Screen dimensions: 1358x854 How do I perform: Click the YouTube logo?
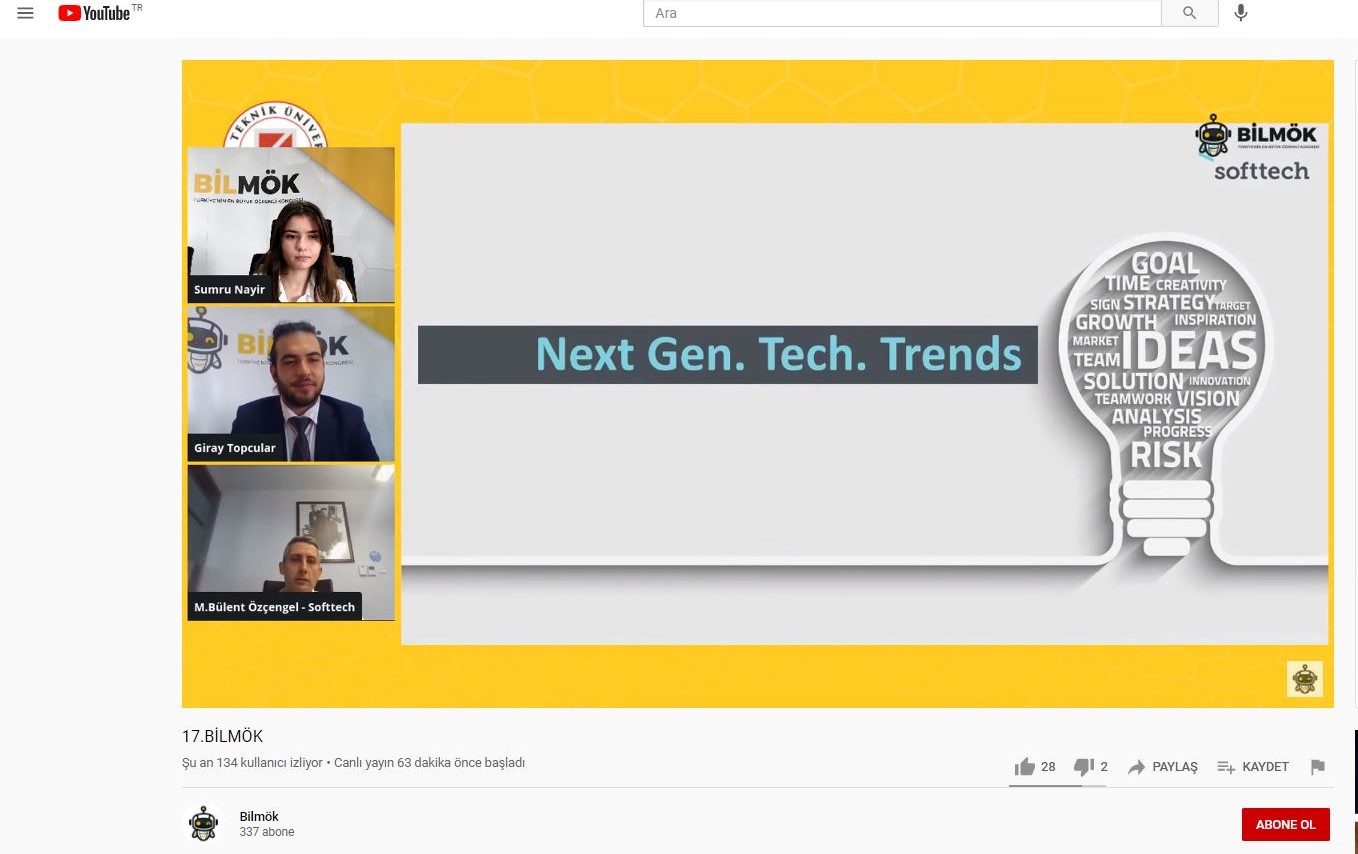[x=97, y=13]
